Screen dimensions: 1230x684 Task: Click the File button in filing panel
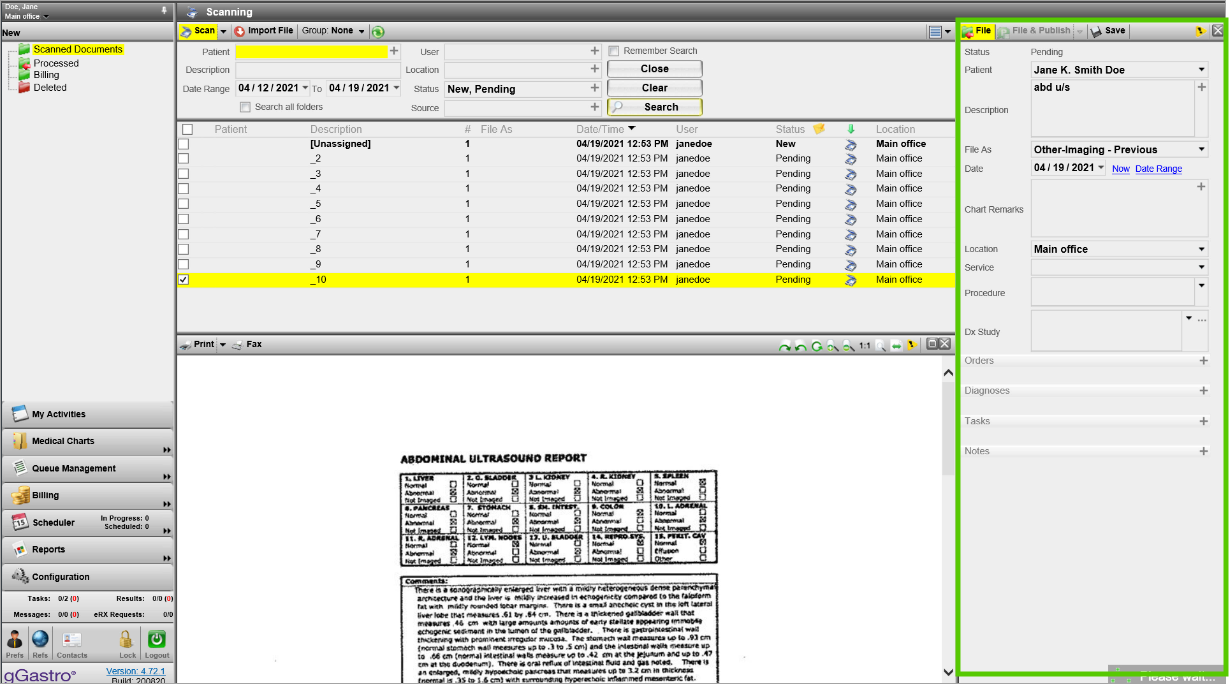tap(977, 31)
